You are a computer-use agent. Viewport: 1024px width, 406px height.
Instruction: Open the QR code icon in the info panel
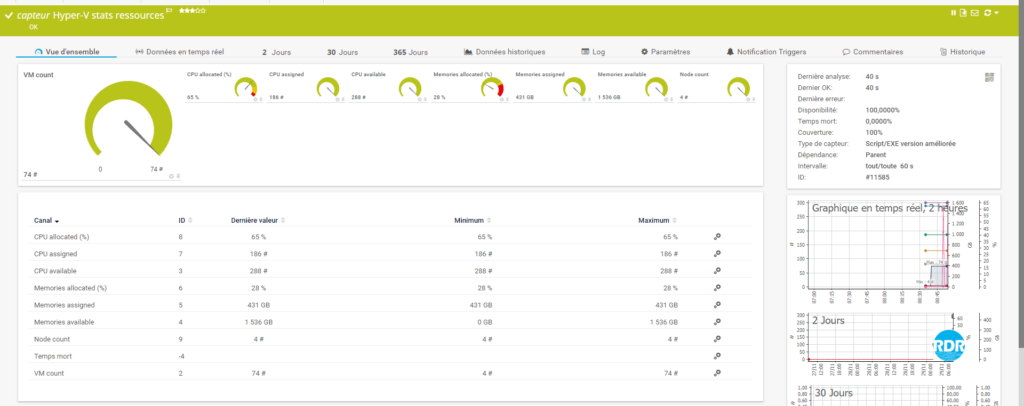point(989,77)
